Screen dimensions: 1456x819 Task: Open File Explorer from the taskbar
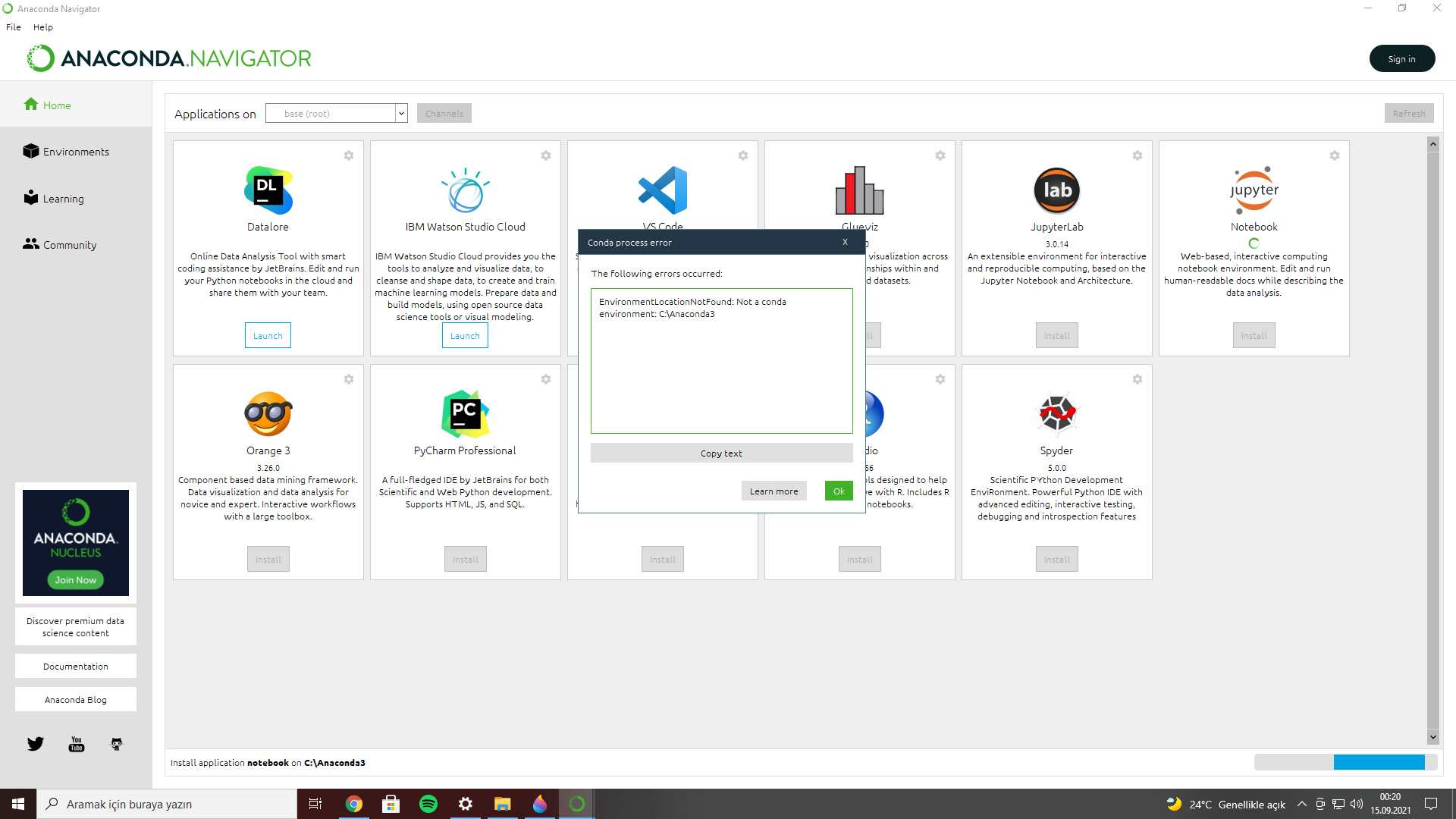click(502, 804)
